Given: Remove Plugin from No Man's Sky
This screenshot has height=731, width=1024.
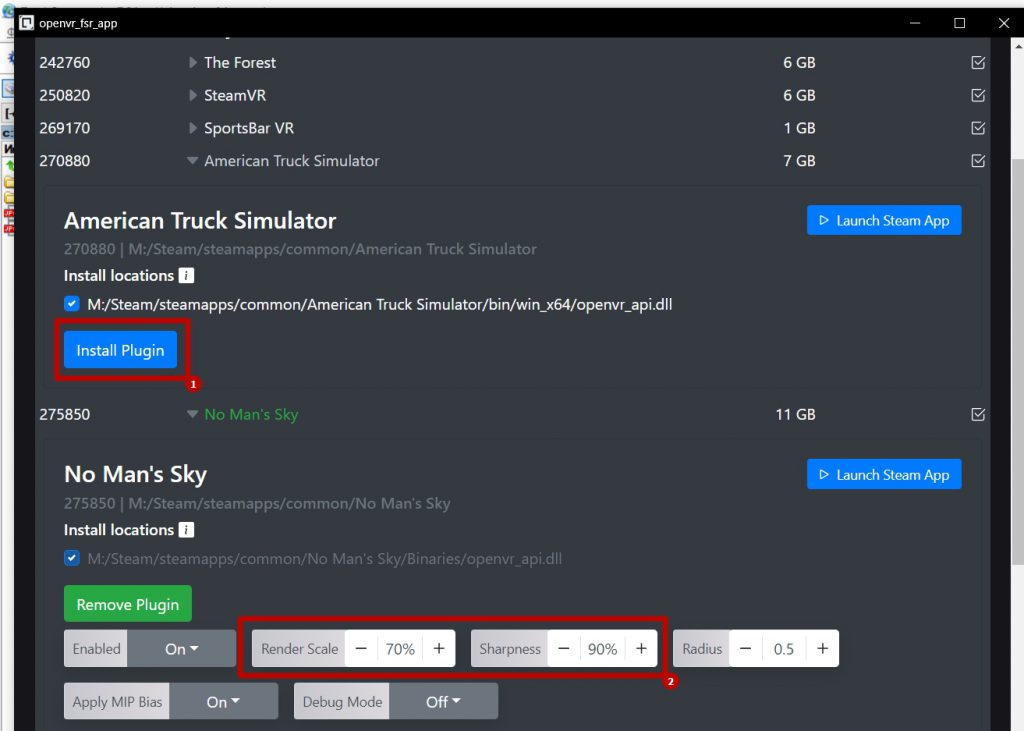Looking at the screenshot, I should point(128,604).
